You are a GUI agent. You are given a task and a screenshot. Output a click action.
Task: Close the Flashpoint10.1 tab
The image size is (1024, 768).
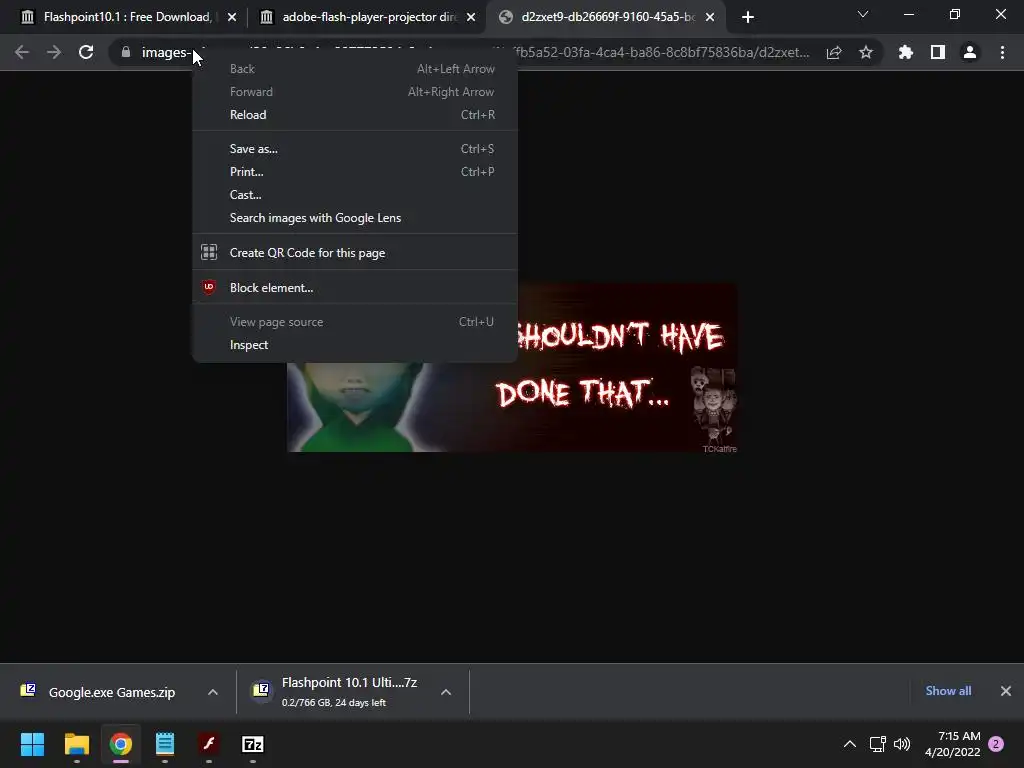tap(232, 17)
